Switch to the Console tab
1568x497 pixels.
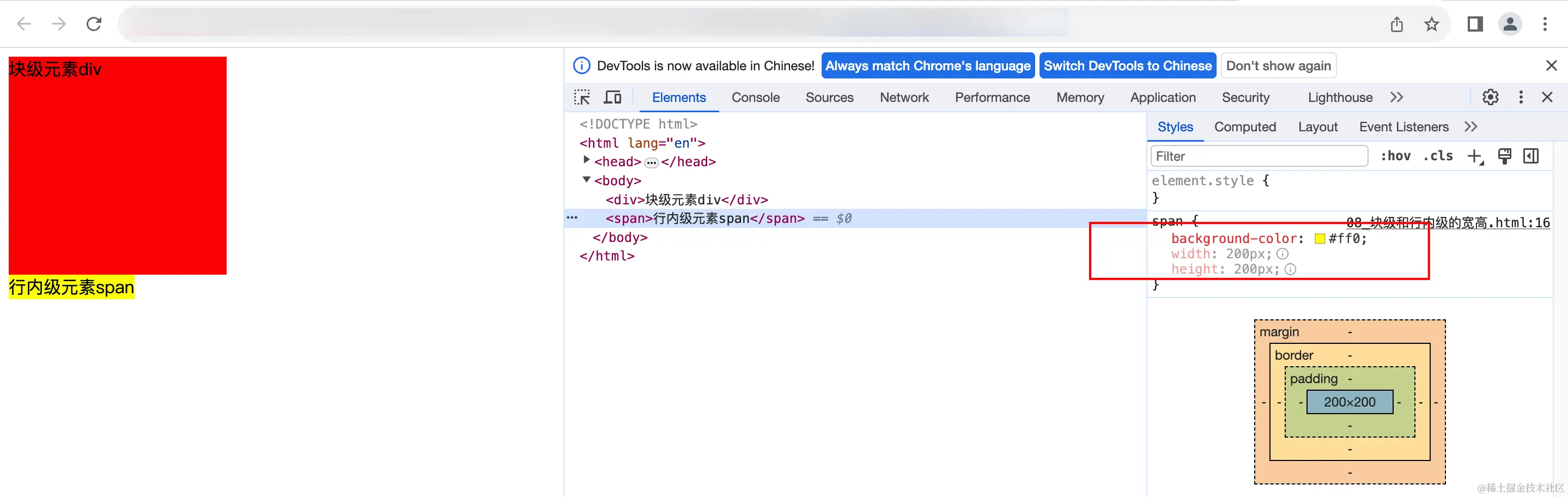click(755, 98)
